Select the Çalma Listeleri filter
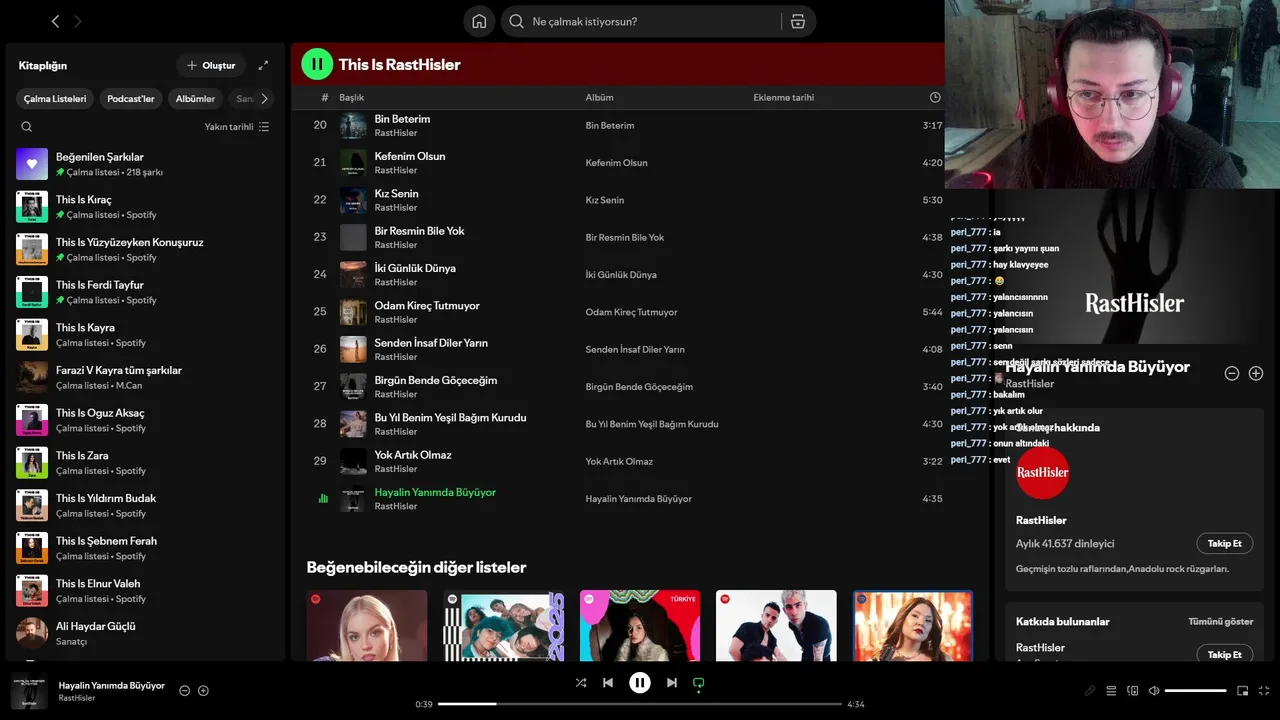 (x=55, y=99)
